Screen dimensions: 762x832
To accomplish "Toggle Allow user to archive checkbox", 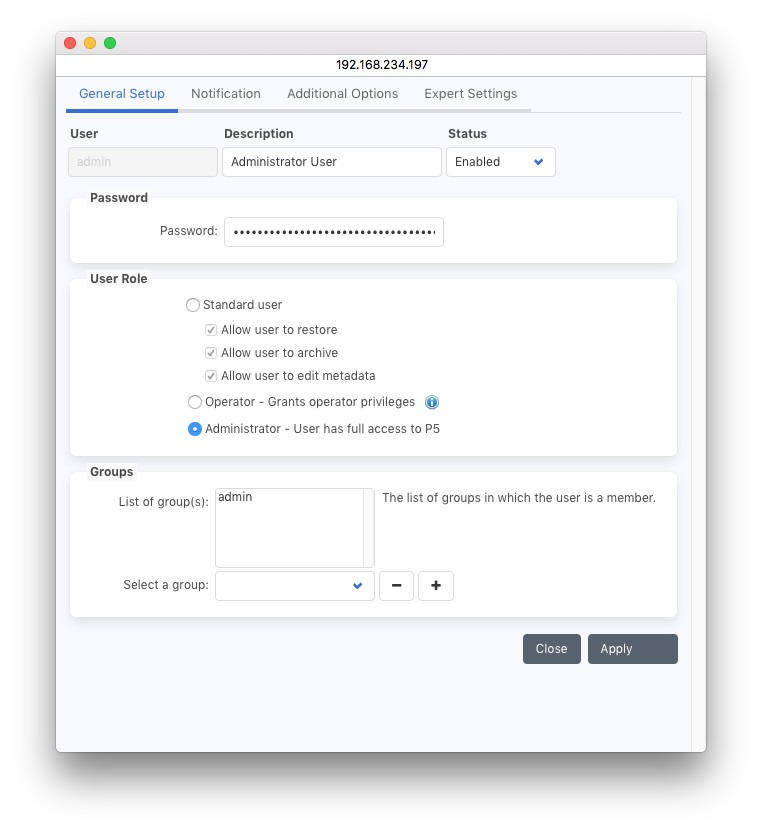I will click(211, 353).
